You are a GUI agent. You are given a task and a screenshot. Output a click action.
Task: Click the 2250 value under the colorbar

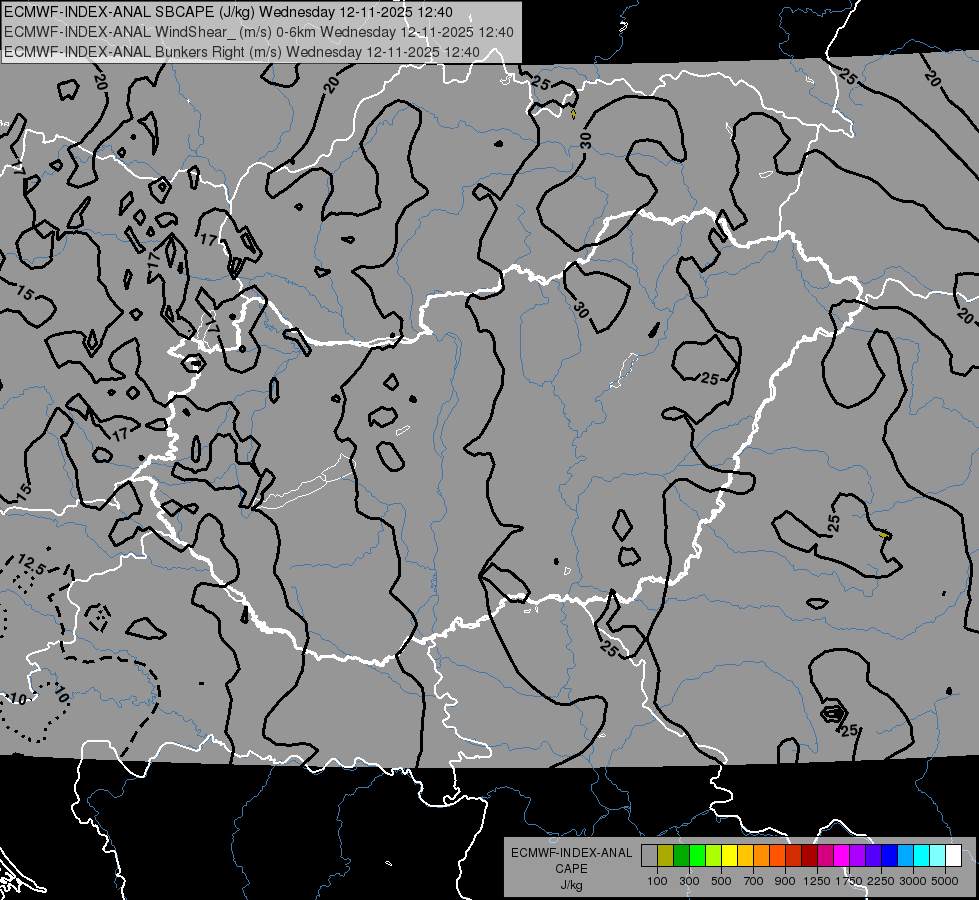click(x=881, y=881)
